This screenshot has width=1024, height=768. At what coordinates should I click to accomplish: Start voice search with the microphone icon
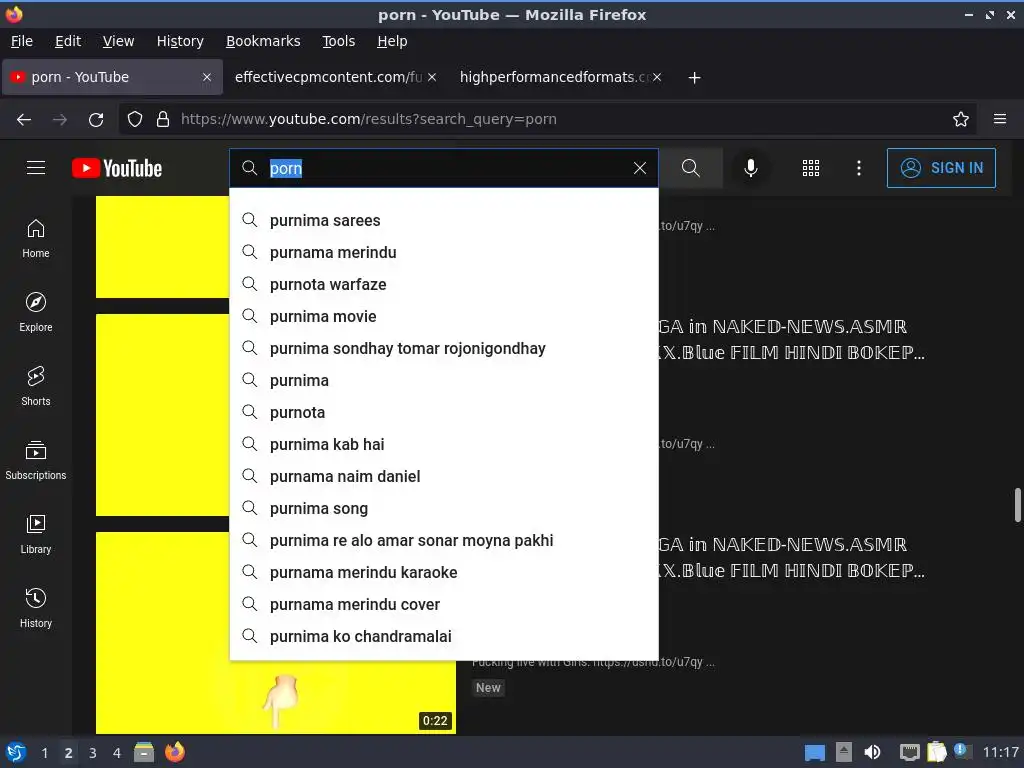(751, 168)
